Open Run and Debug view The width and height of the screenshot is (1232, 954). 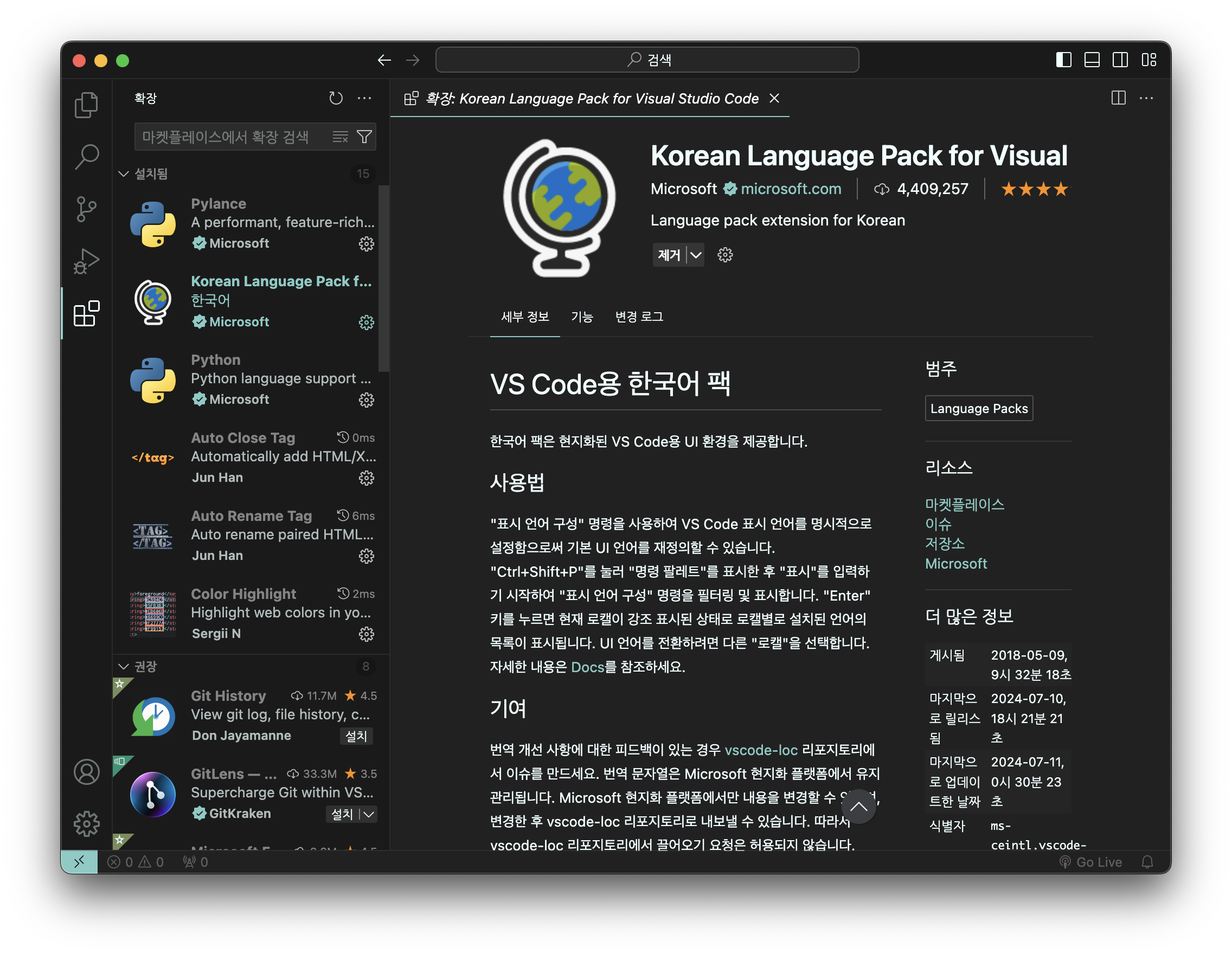(x=86, y=261)
